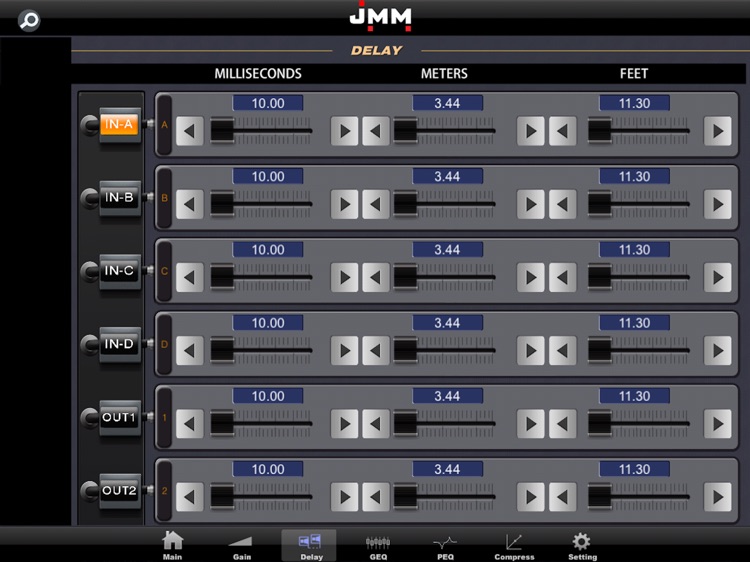Decrease OUT1 feet with left arrow
The height and width of the screenshot is (562, 750).
tap(562, 424)
